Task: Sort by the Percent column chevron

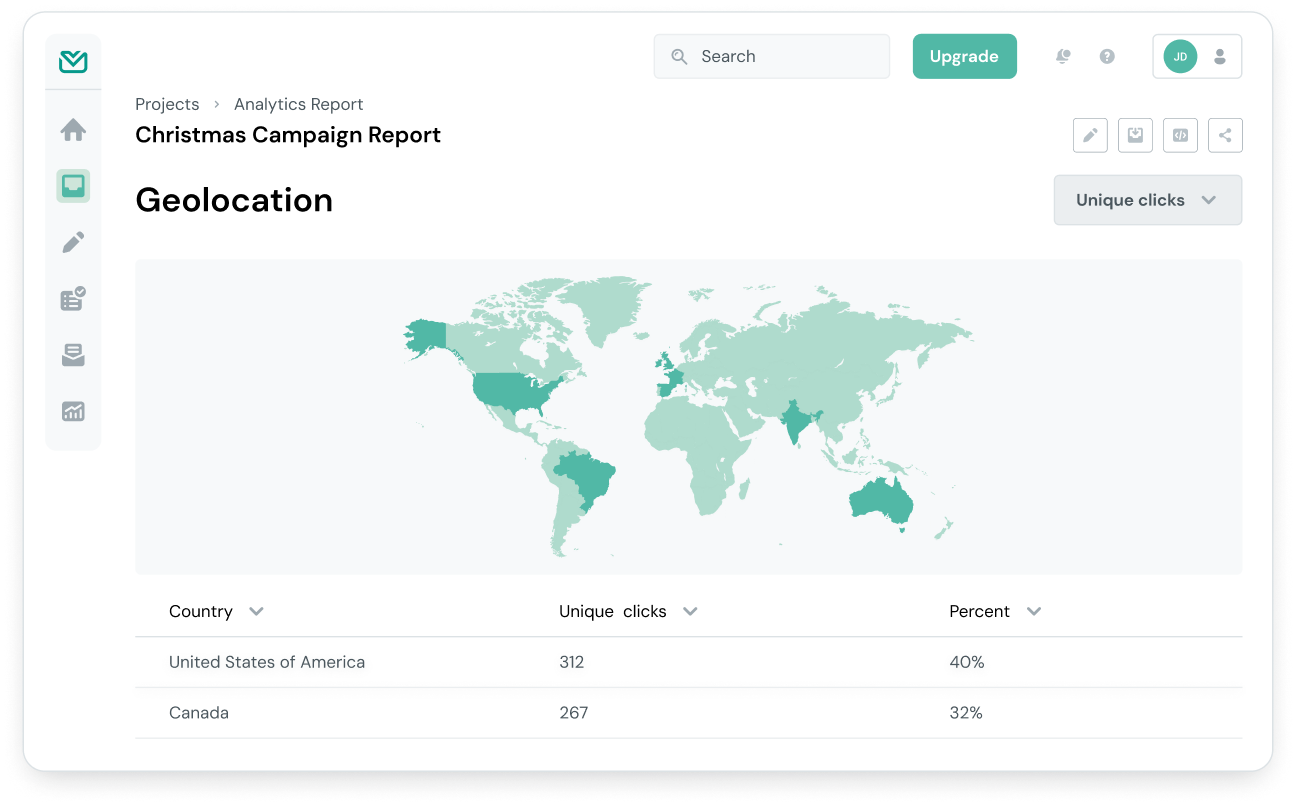Action: tap(1034, 611)
